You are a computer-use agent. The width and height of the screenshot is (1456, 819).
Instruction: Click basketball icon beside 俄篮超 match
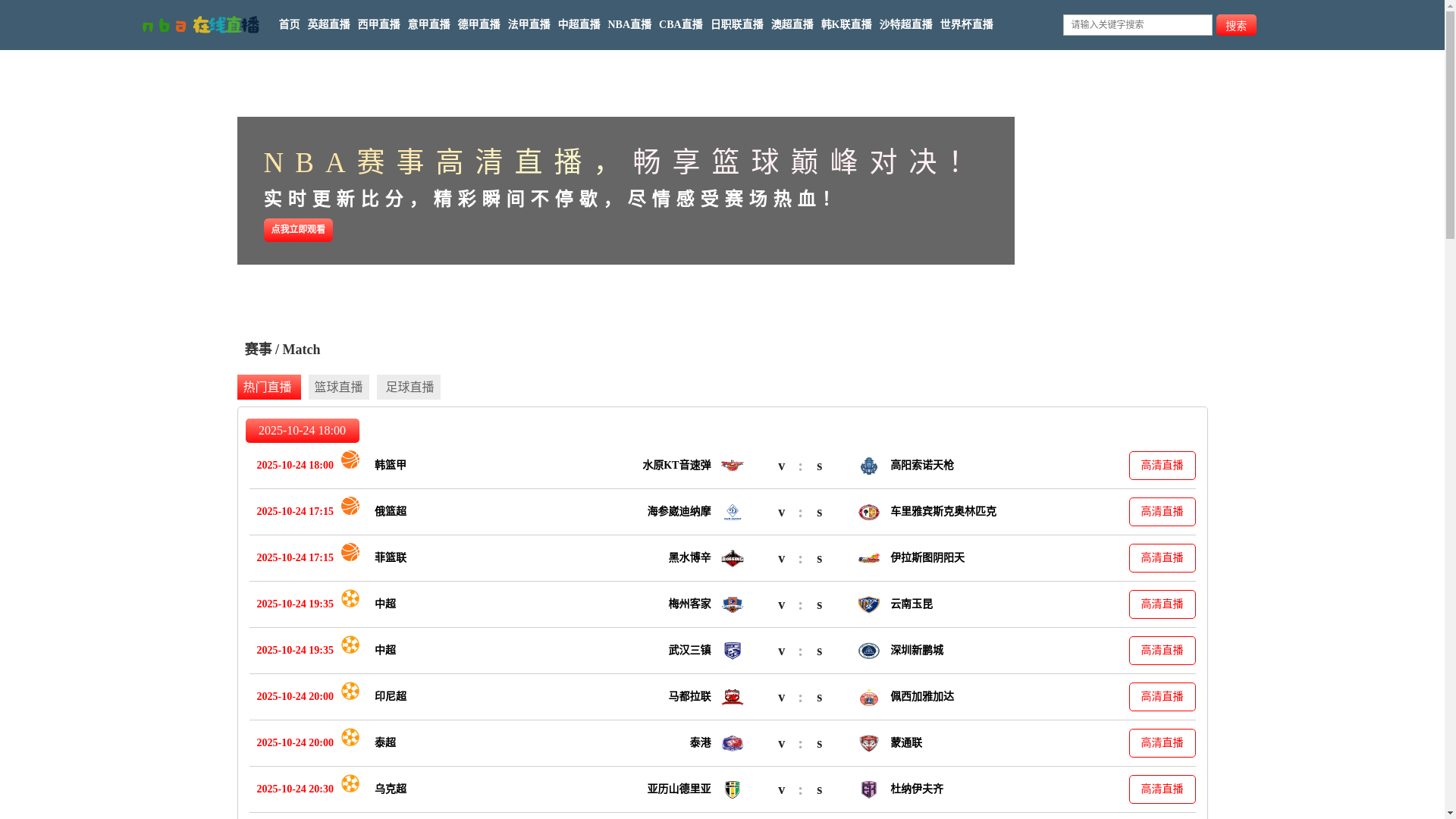350,506
